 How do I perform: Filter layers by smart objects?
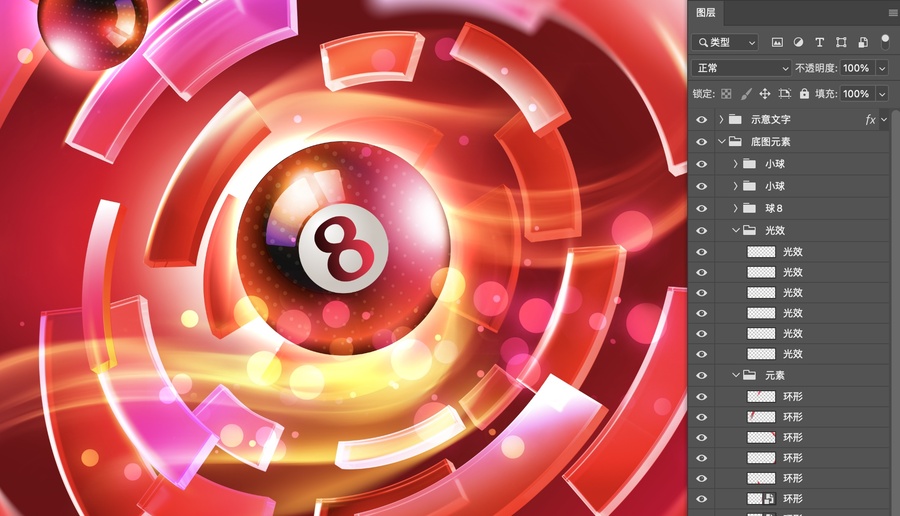click(863, 42)
